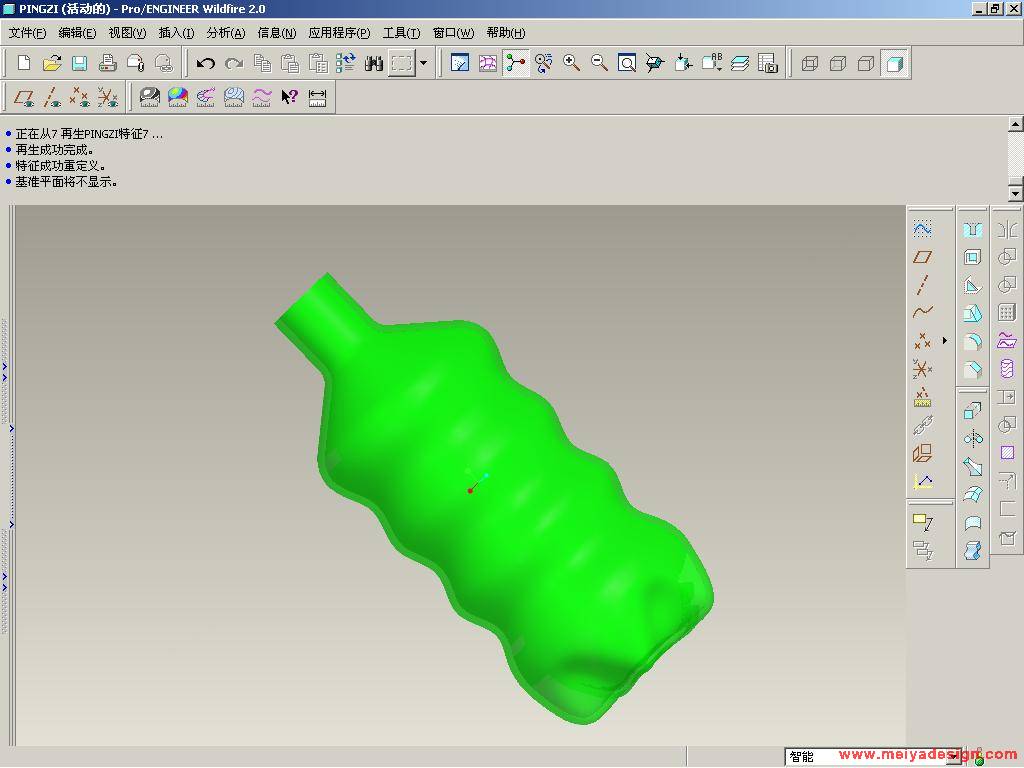Zoom out with the minus magnifier
This screenshot has width=1024, height=768.
pos(599,63)
